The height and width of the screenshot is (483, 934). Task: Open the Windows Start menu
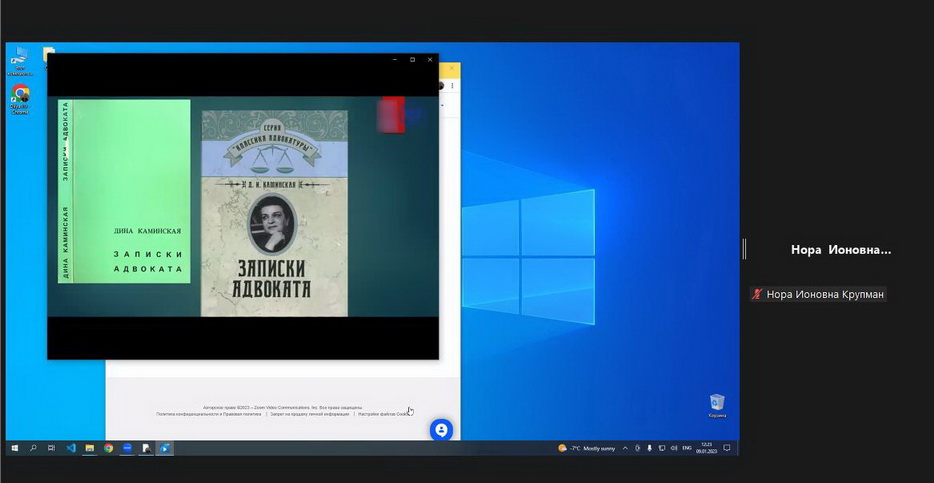coord(15,448)
